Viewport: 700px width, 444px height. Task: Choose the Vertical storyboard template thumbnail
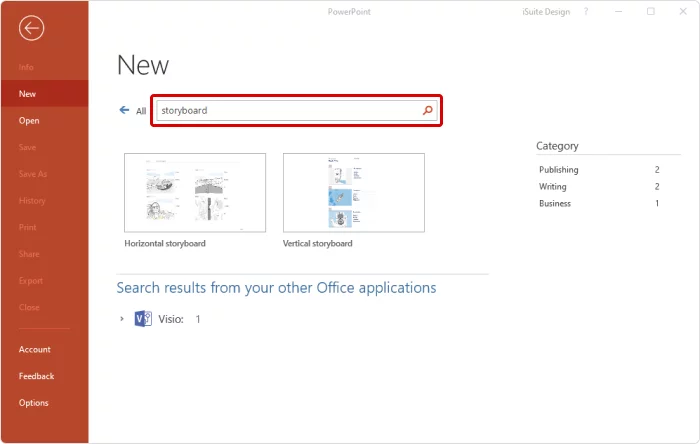pyautogui.click(x=354, y=193)
